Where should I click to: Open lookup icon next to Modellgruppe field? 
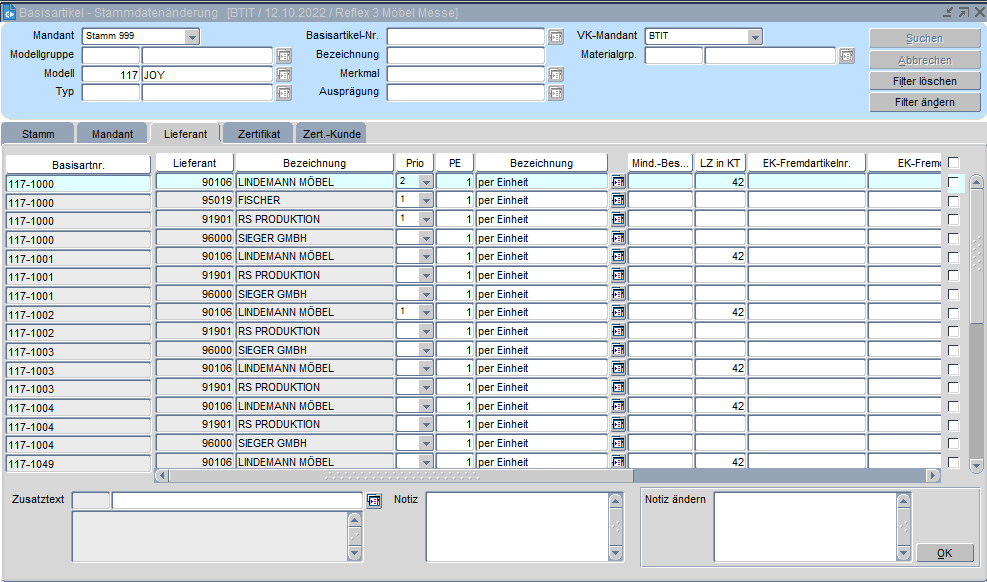[x=284, y=56]
